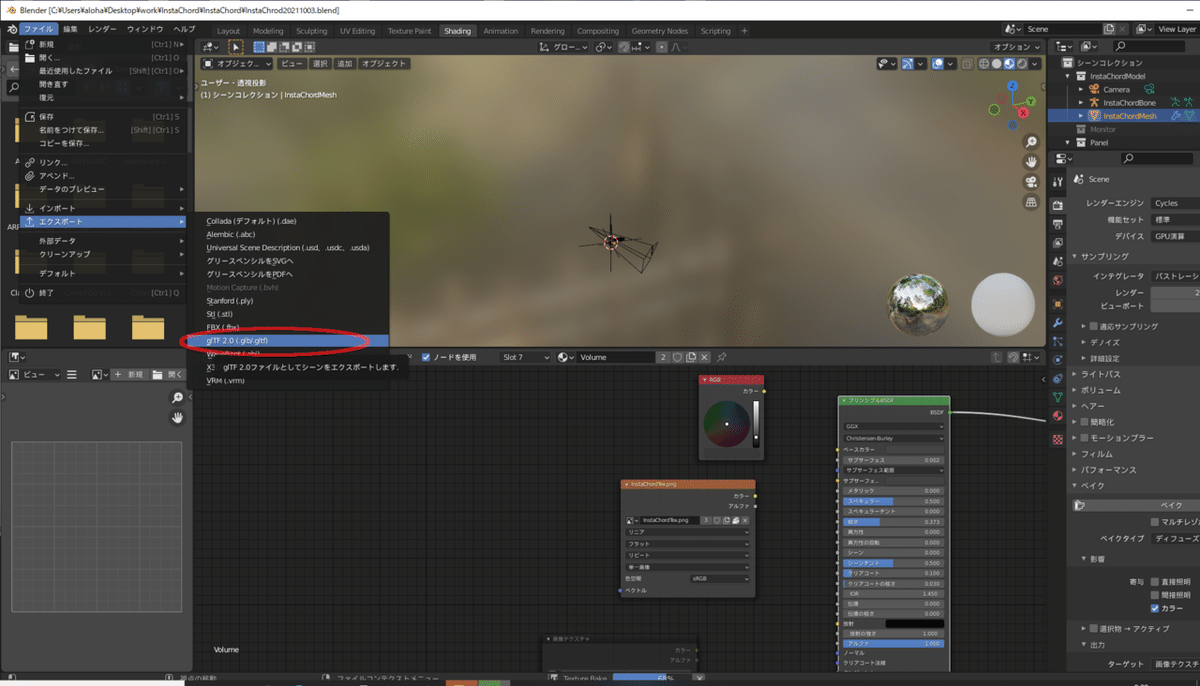Toggle camera view icon in viewport
The width and height of the screenshot is (1200, 686).
coord(1030,182)
